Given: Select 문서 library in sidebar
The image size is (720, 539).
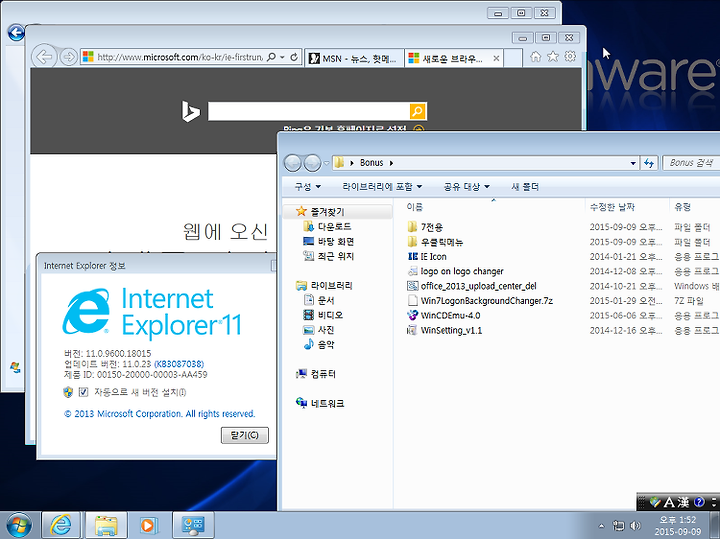Looking at the screenshot, I should (x=319, y=300).
